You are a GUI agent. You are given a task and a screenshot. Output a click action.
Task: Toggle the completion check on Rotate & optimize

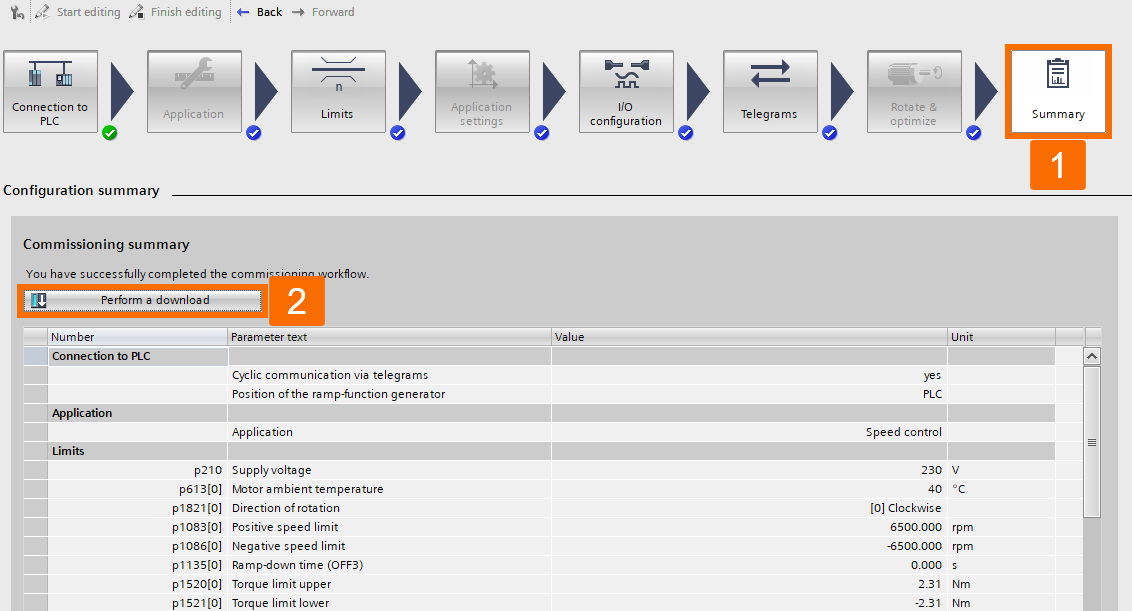tap(973, 132)
